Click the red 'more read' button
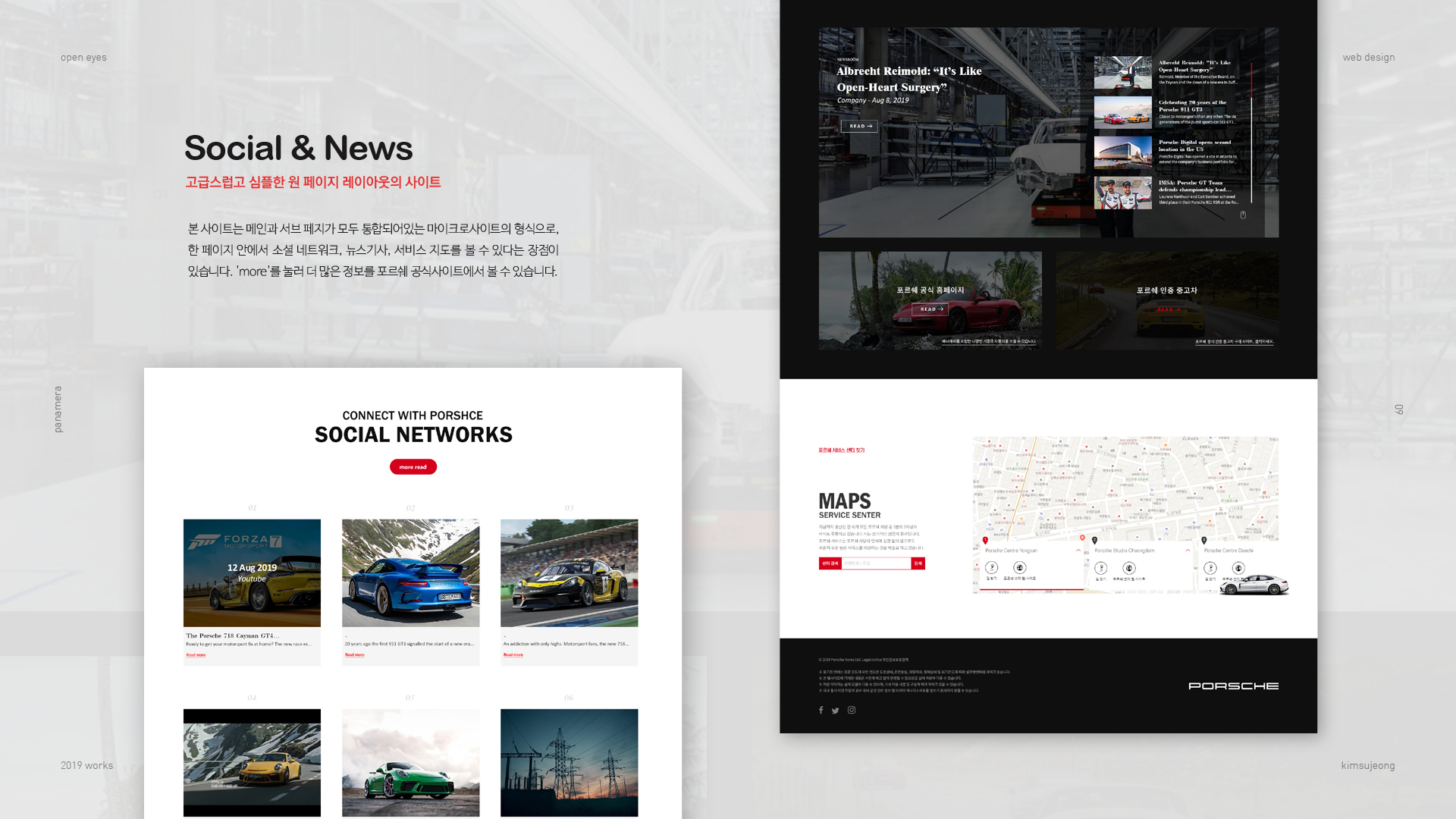 [413, 467]
